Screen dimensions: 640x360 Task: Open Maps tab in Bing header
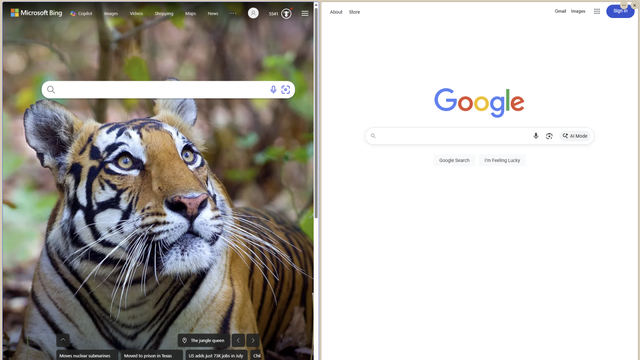[x=190, y=13]
